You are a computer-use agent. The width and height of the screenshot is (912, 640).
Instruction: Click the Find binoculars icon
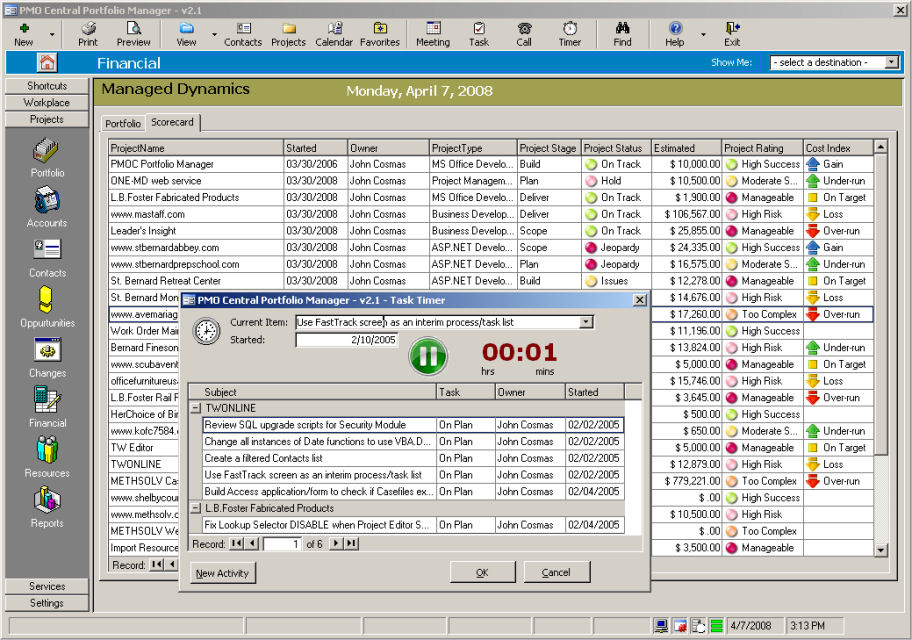tap(622, 34)
